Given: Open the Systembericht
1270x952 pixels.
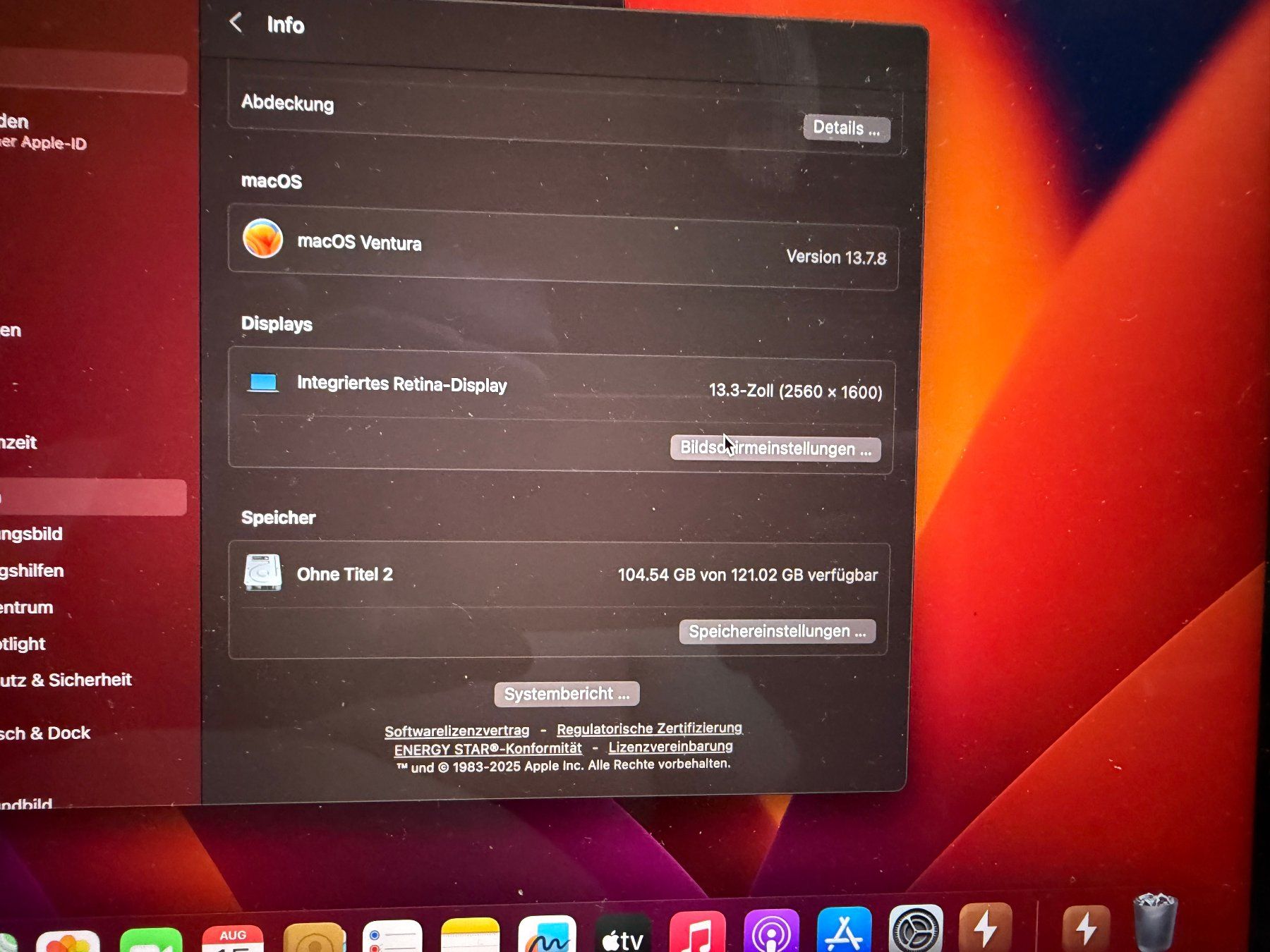Looking at the screenshot, I should tap(567, 694).
